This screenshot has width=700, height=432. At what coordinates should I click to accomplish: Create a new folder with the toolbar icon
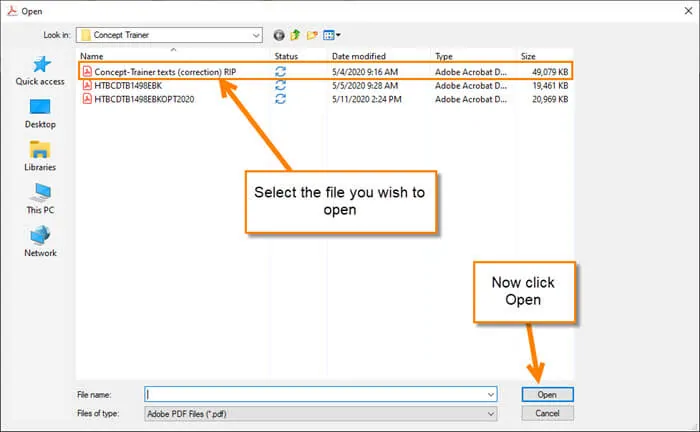[x=312, y=35]
